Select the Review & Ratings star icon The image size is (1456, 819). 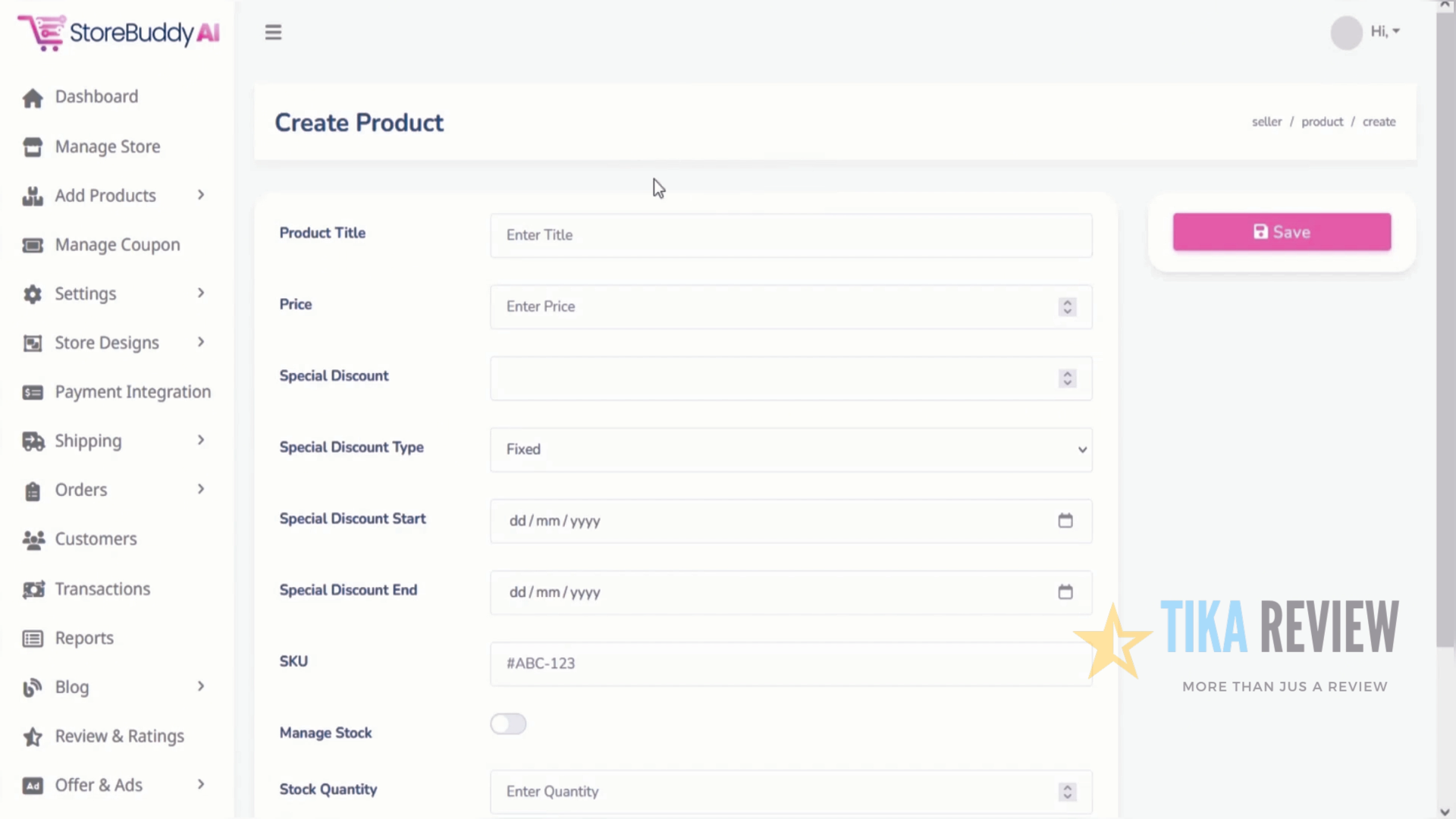tap(33, 736)
